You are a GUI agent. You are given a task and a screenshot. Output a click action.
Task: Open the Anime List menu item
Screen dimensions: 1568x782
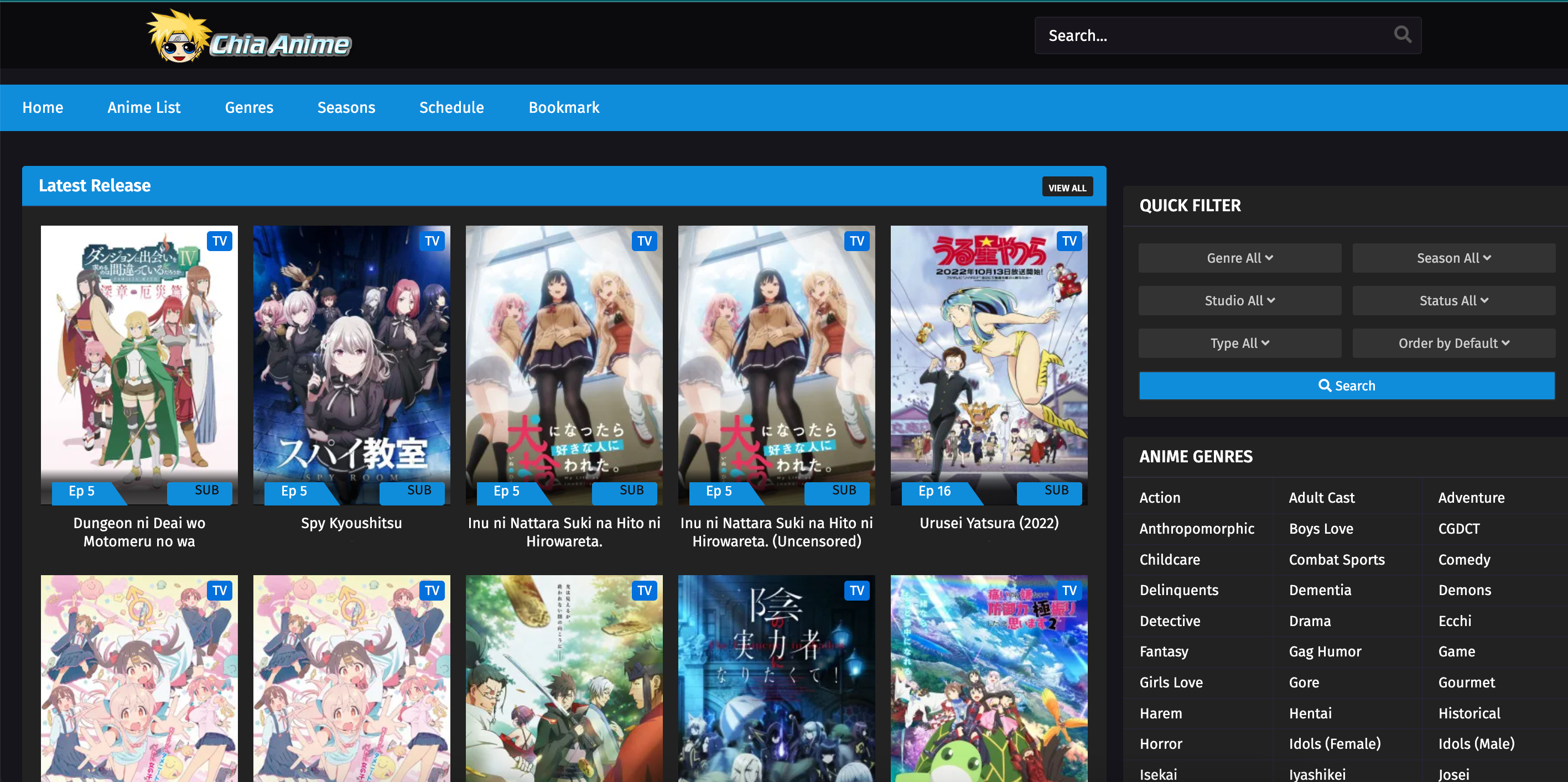pos(144,107)
